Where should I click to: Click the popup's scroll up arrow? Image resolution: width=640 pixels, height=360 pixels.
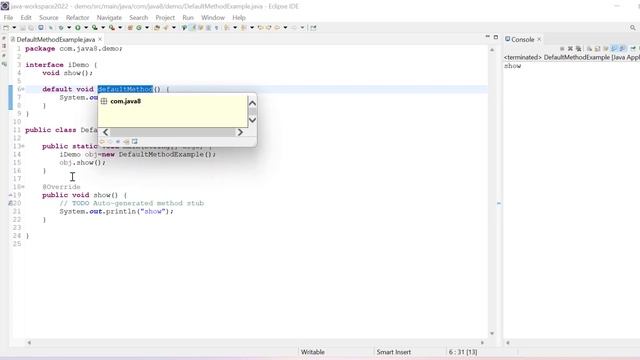(252, 103)
